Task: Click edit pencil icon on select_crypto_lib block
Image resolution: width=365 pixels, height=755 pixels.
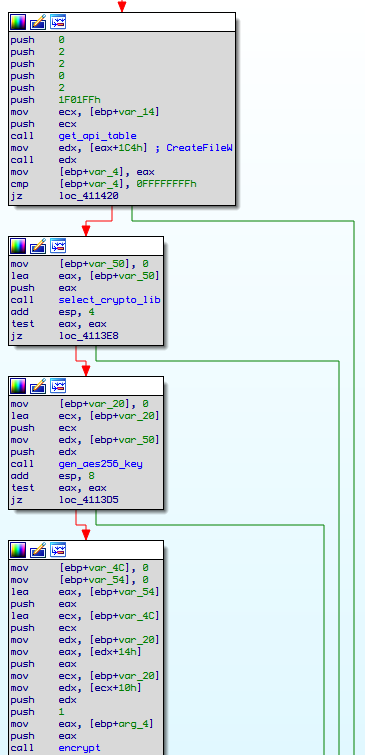Action: point(38,246)
